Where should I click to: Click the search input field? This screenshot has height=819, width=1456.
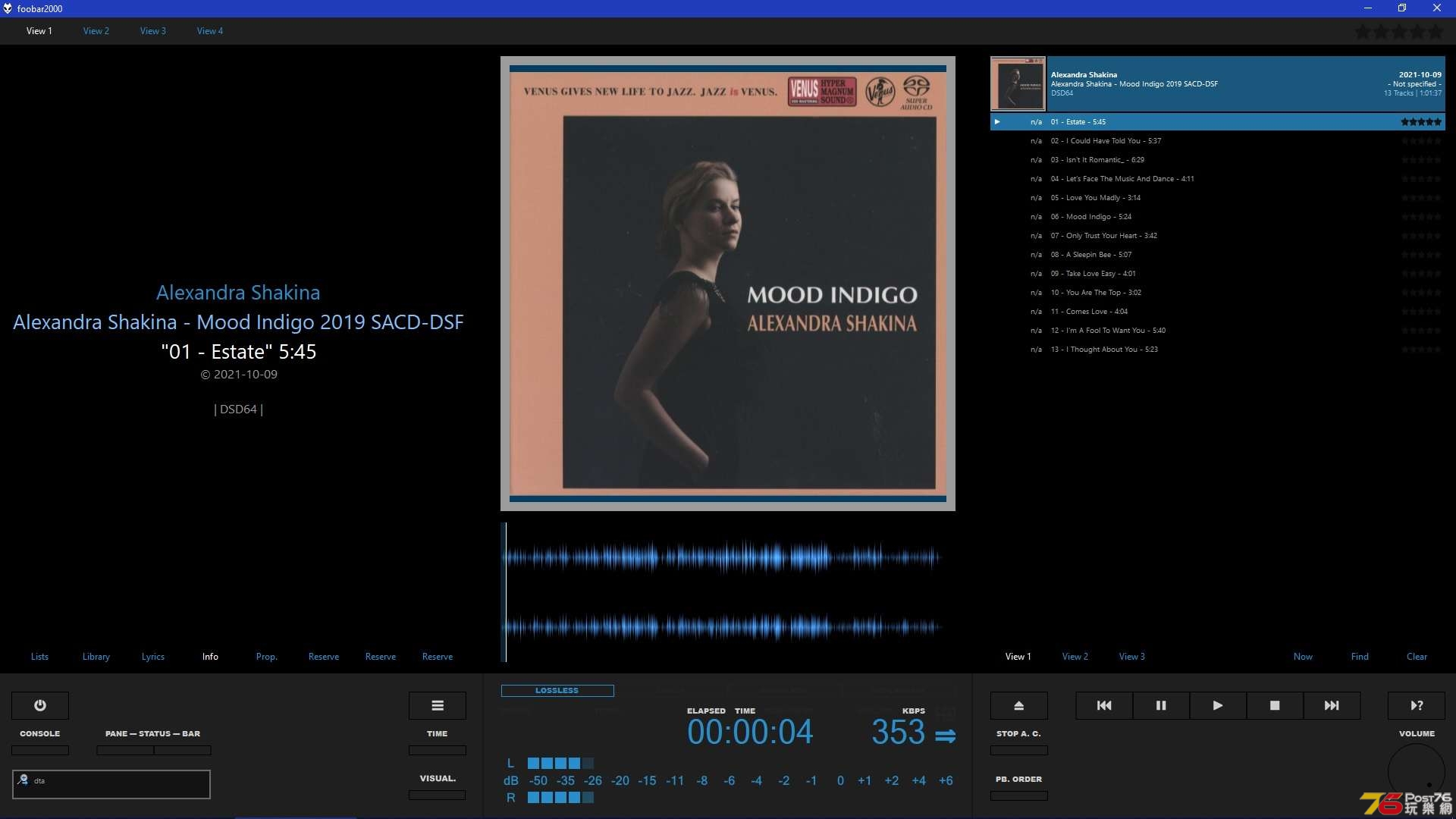pyautogui.click(x=111, y=784)
